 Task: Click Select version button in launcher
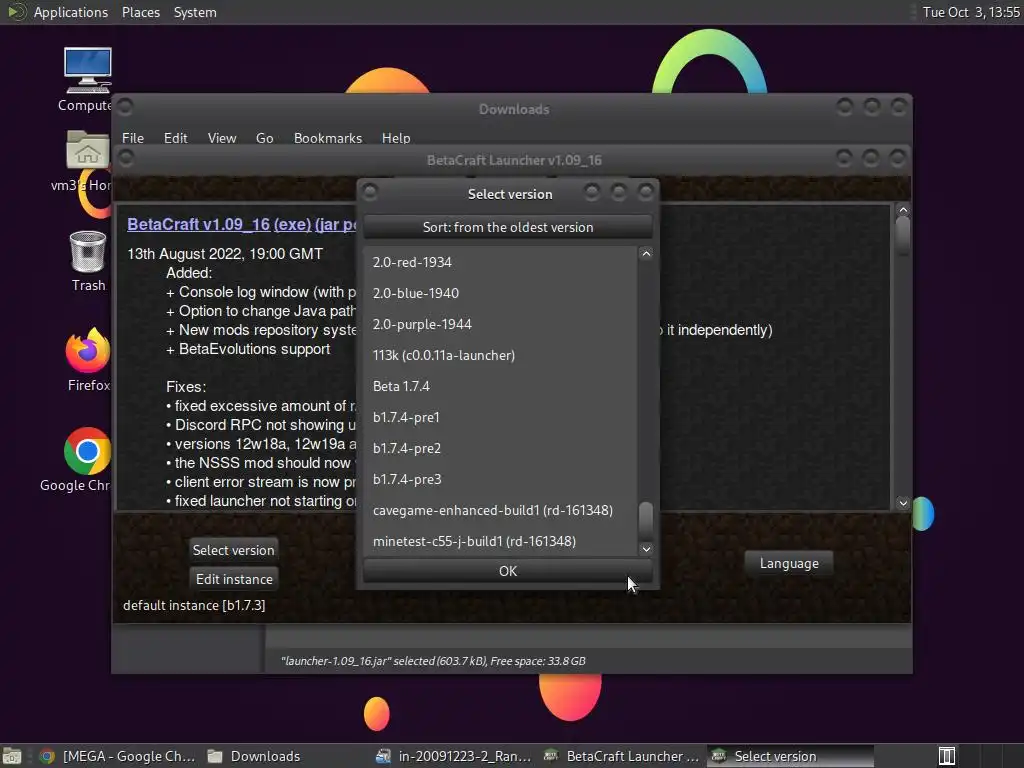[233, 550]
